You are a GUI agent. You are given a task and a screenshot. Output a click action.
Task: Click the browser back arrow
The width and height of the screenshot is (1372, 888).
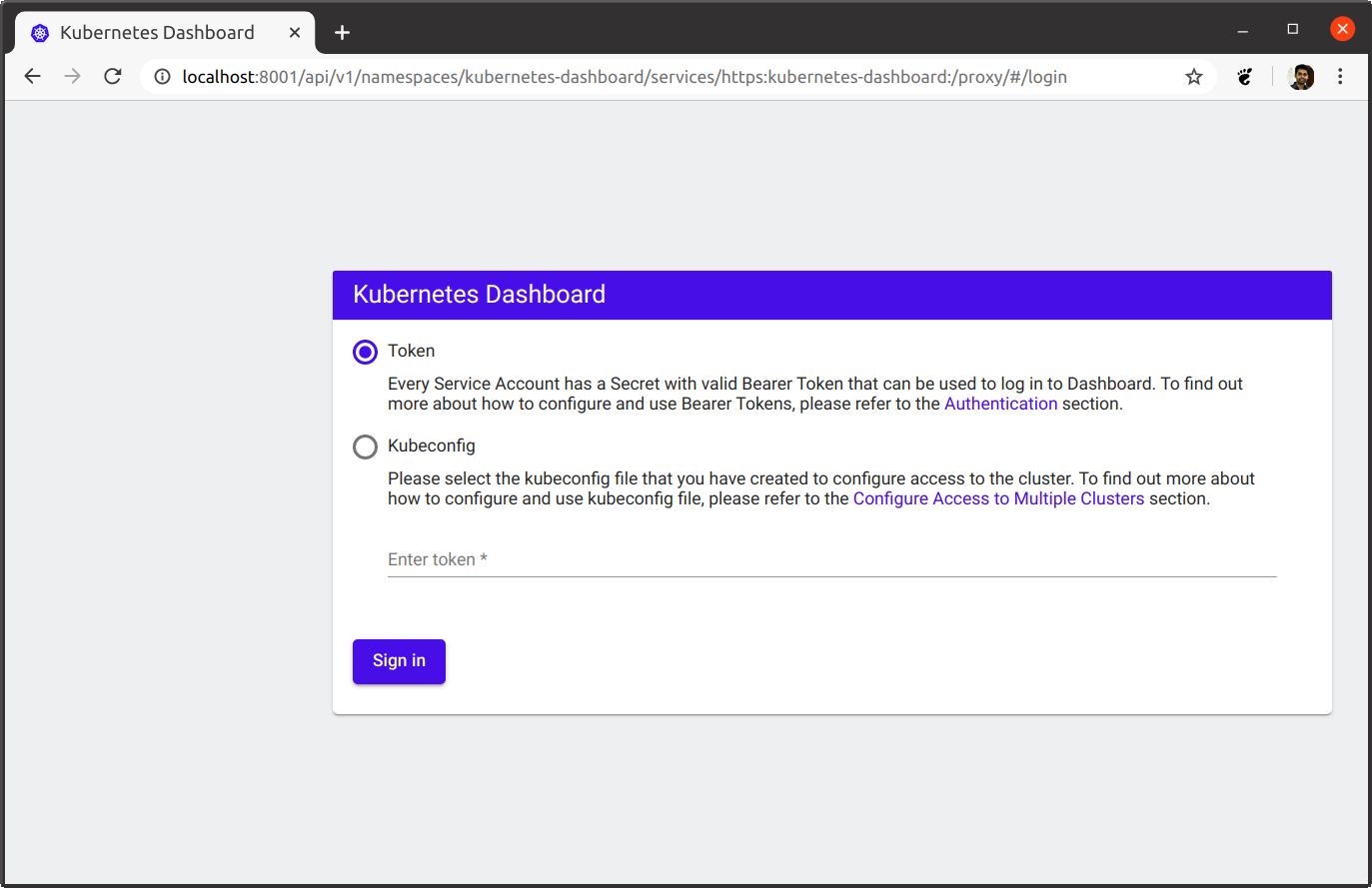tap(32, 77)
